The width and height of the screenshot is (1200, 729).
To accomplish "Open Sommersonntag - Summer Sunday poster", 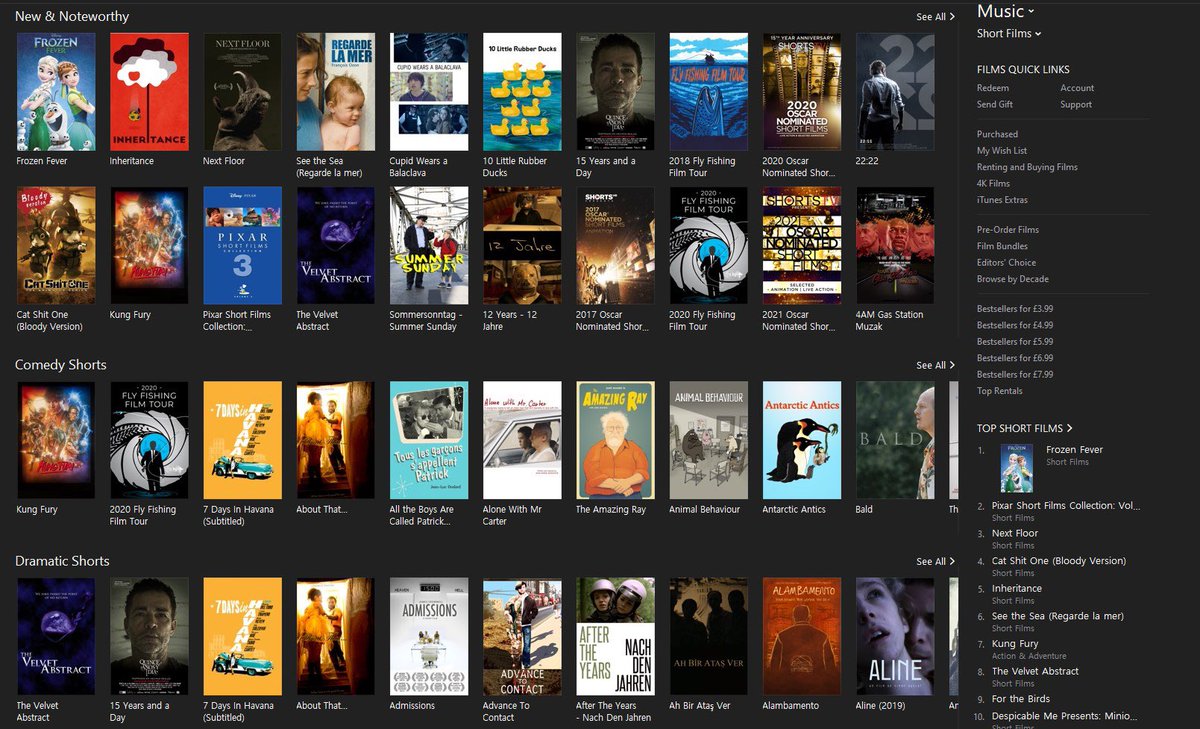I will pyautogui.click(x=429, y=245).
